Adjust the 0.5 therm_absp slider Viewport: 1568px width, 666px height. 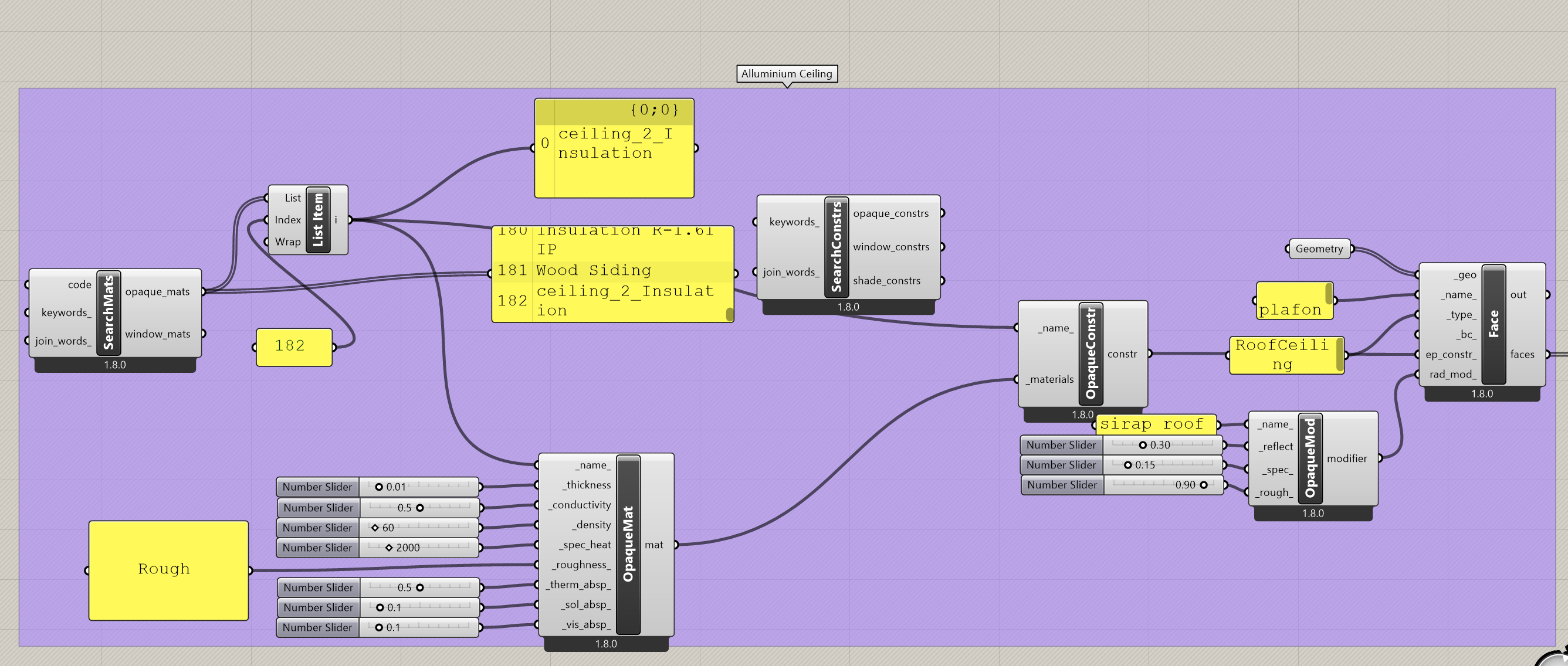coord(377,587)
